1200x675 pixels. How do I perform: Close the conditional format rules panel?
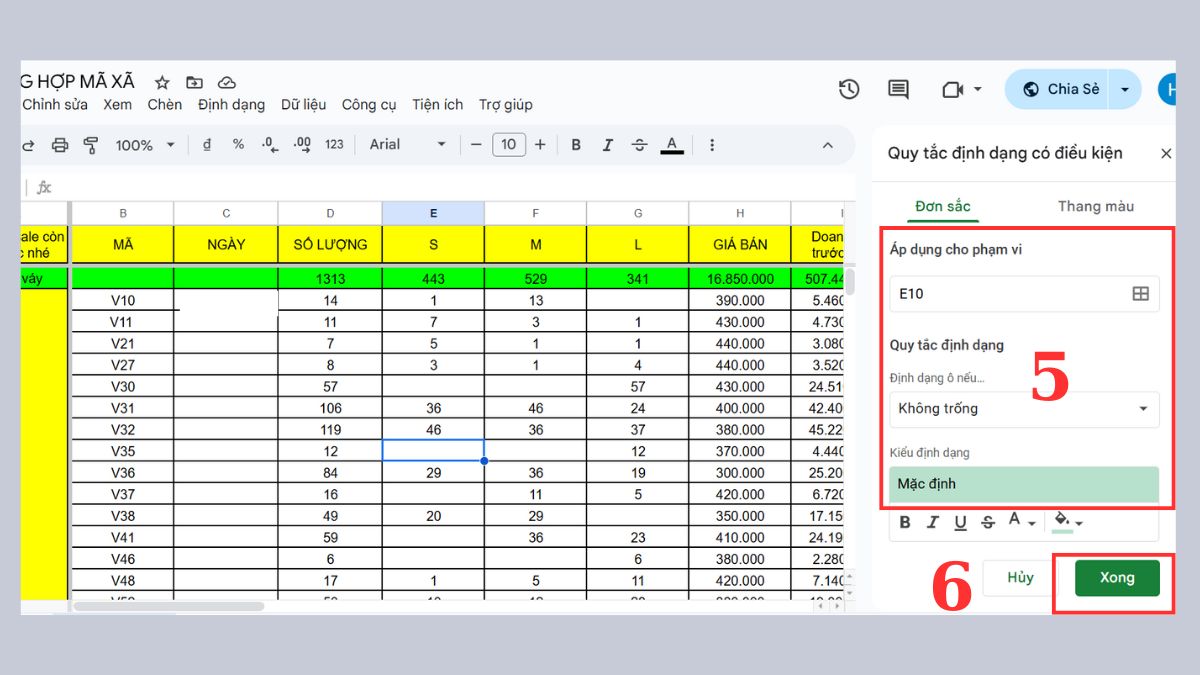(1166, 153)
